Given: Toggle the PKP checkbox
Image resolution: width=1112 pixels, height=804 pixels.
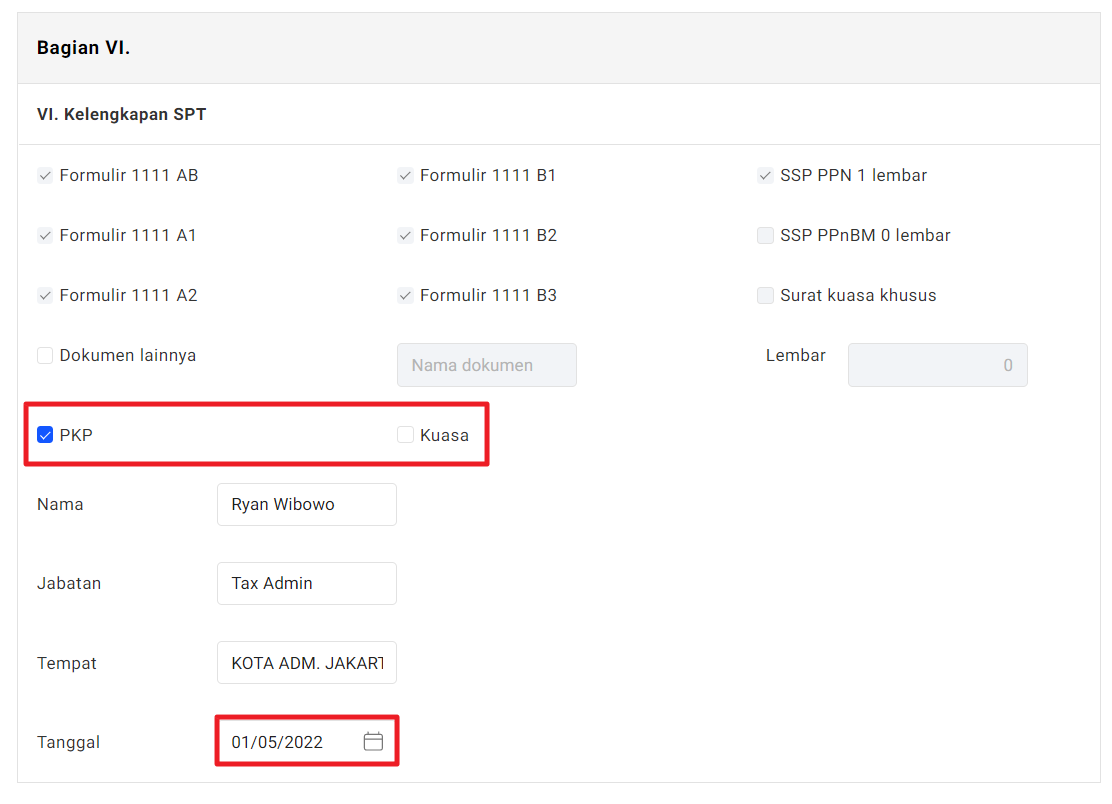Looking at the screenshot, I should tap(45, 435).
